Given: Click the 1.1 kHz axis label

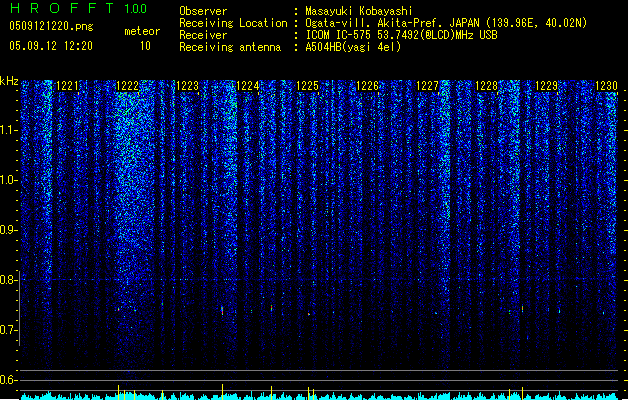Looking at the screenshot, I should click(x=8, y=130).
